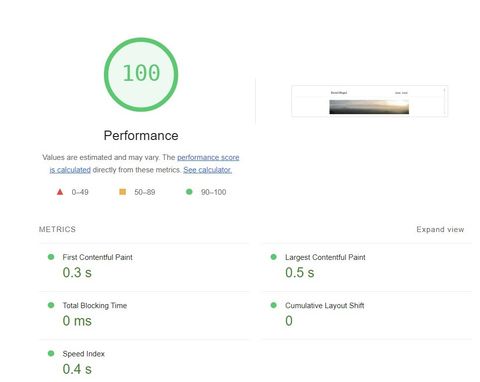Click the green dot beside Total Blocking Time
The height and width of the screenshot is (382, 480).
click(x=51, y=305)
